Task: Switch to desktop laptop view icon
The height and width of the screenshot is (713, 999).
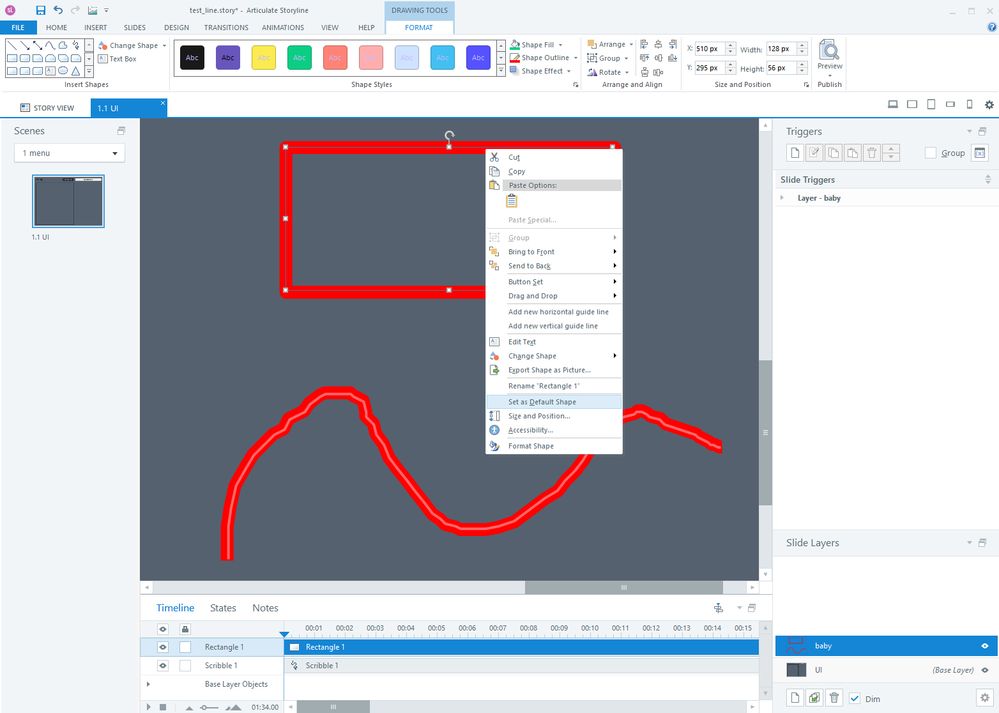Action: 893,104
